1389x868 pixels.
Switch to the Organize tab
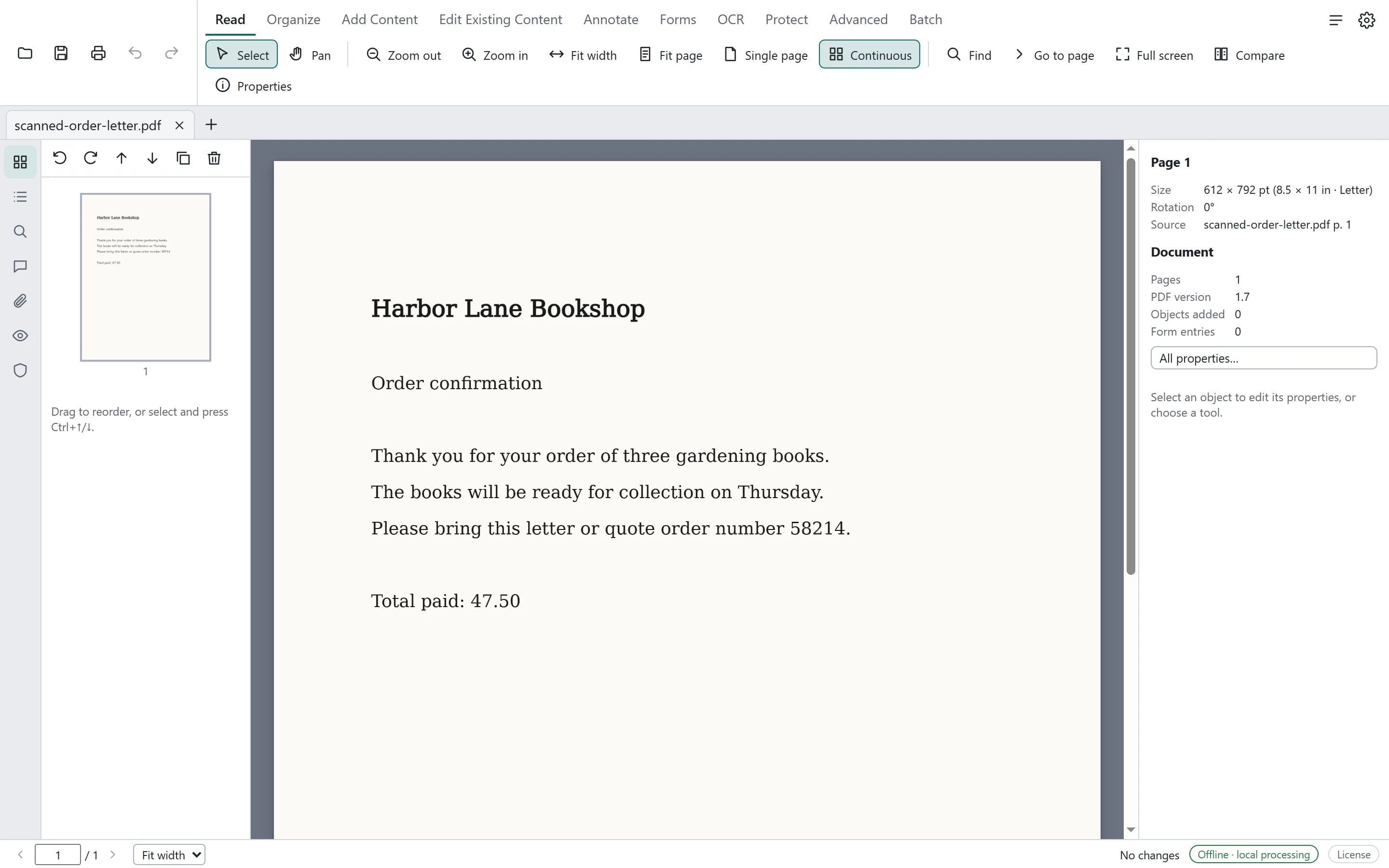tap(293, 19)
